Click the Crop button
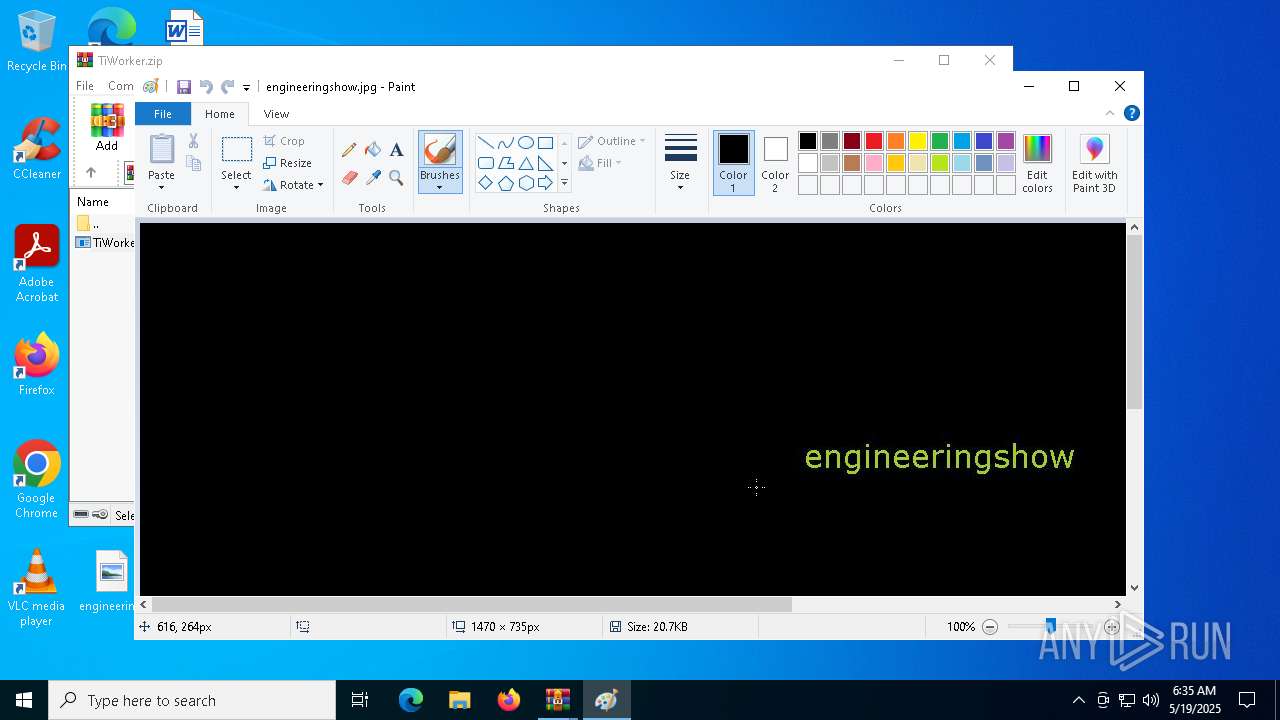Viewport: 1280px width, 720px height. pos(284,141)
